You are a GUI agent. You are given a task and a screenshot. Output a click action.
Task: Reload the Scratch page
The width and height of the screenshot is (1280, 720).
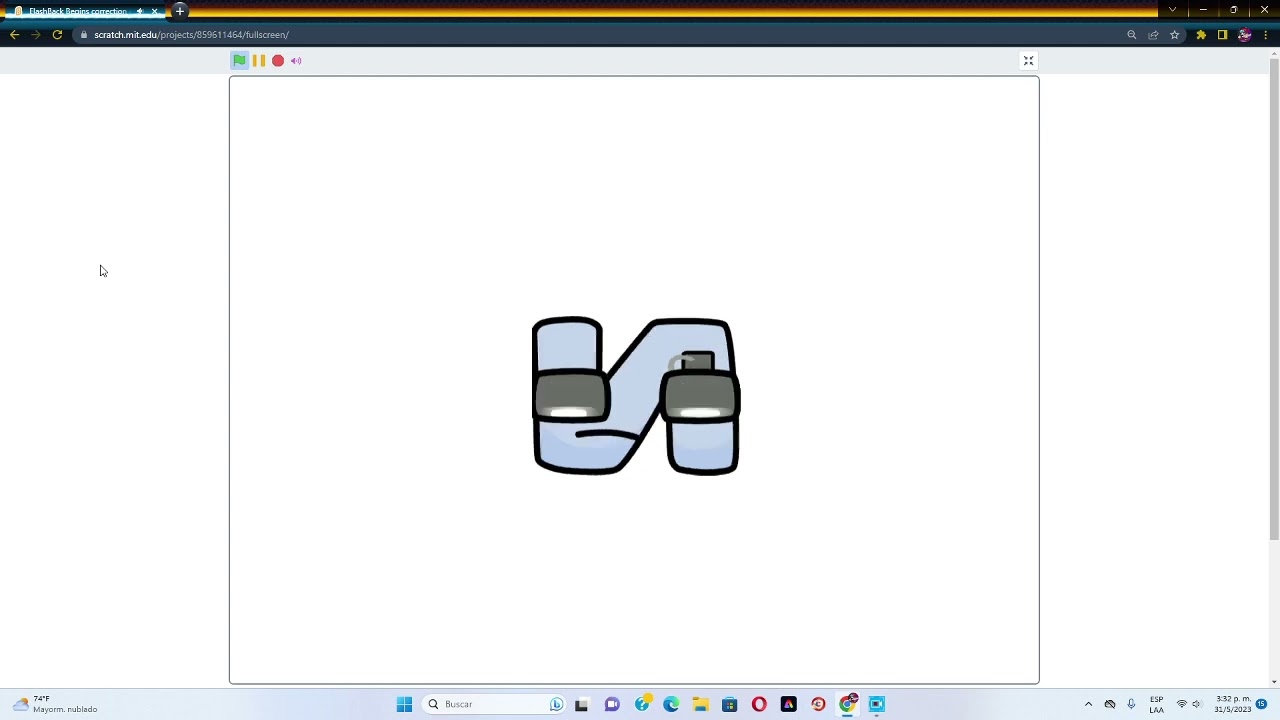57,35
